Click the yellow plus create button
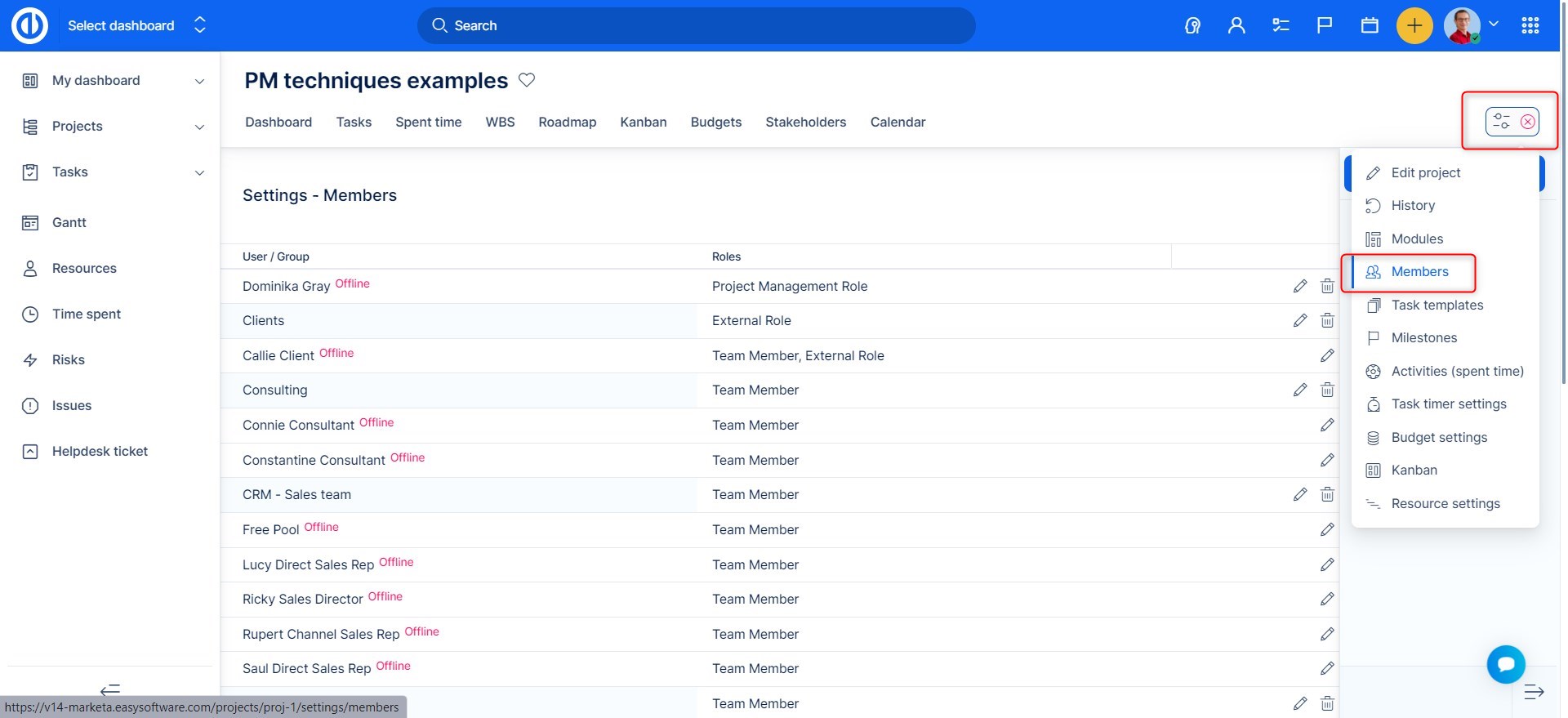Viewport: 1568px width, 718px height. (1414, 26)
